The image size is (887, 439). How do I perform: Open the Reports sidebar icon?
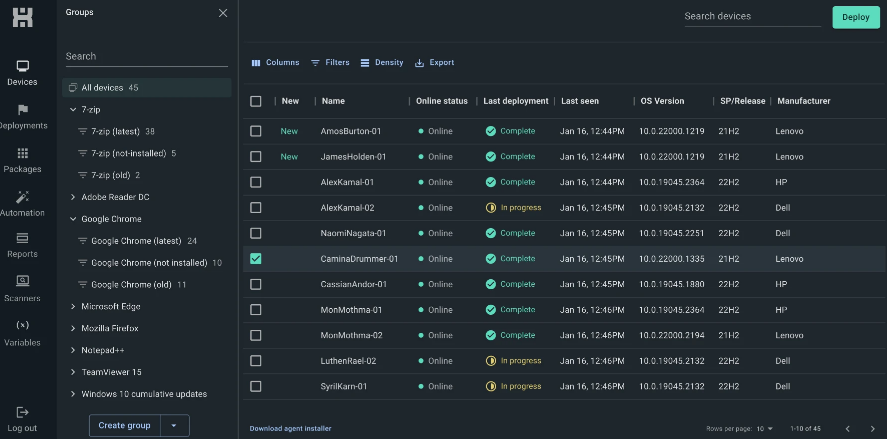22,245
